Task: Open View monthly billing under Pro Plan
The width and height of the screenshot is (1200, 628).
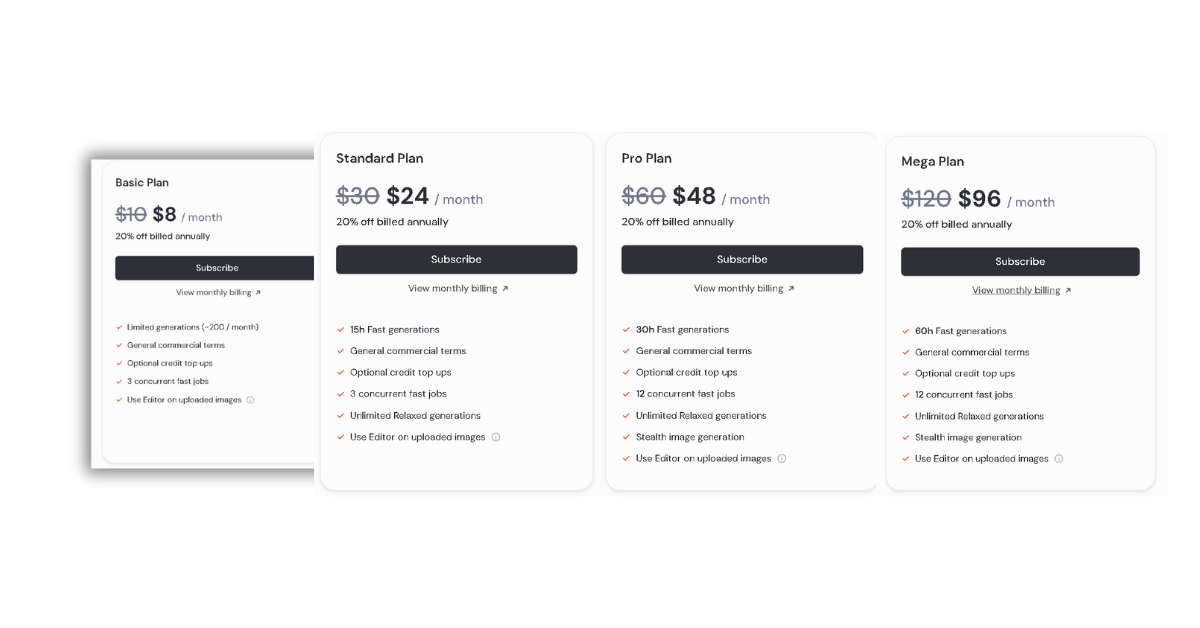Action: click(739, 289)
